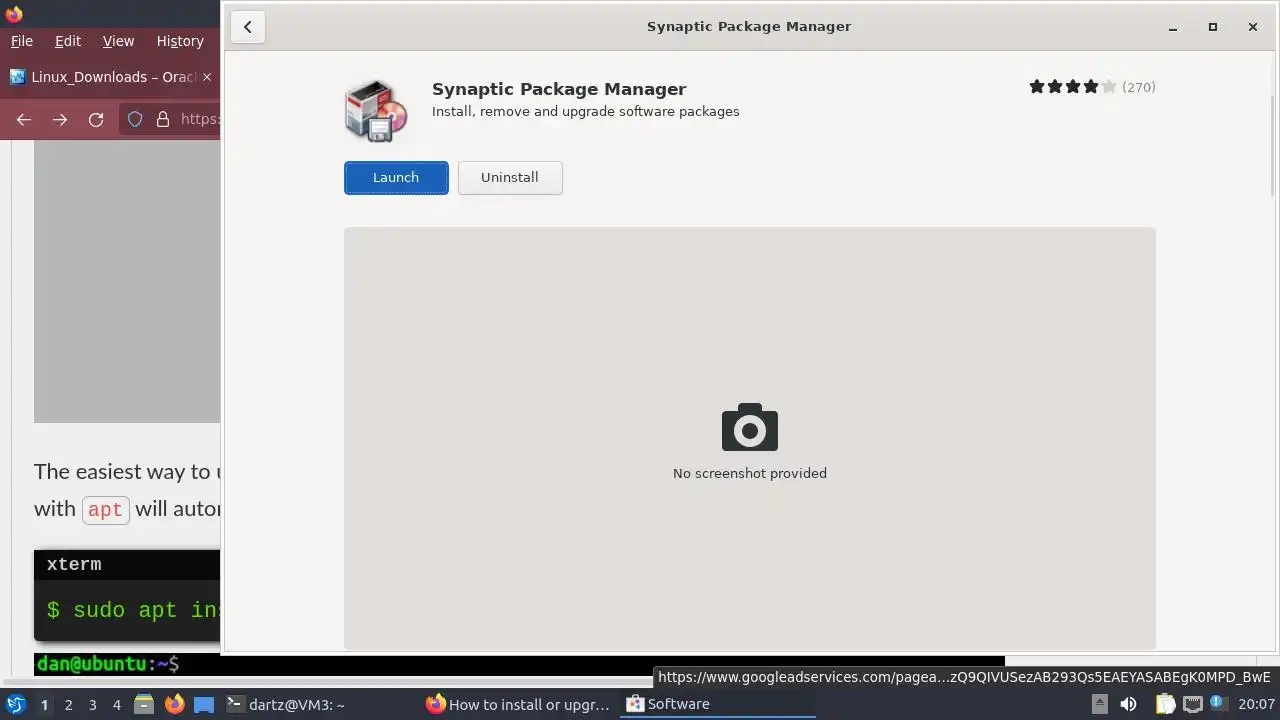Open the Lubuntu start menu icon
This screenshot has height=720, width=1280.
[x=16, y=704]
